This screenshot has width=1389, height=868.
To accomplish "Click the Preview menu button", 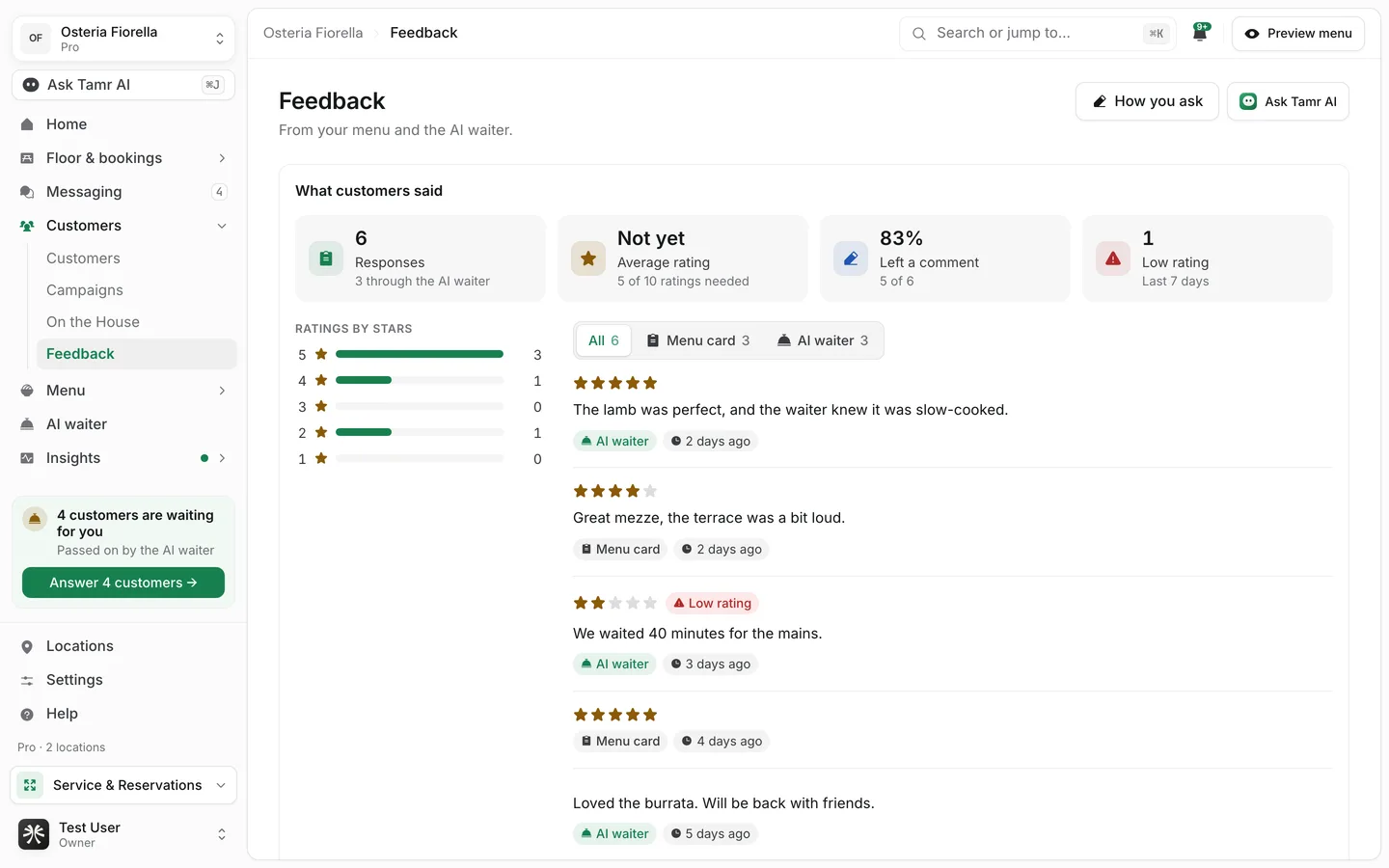I will point(1297,34).
